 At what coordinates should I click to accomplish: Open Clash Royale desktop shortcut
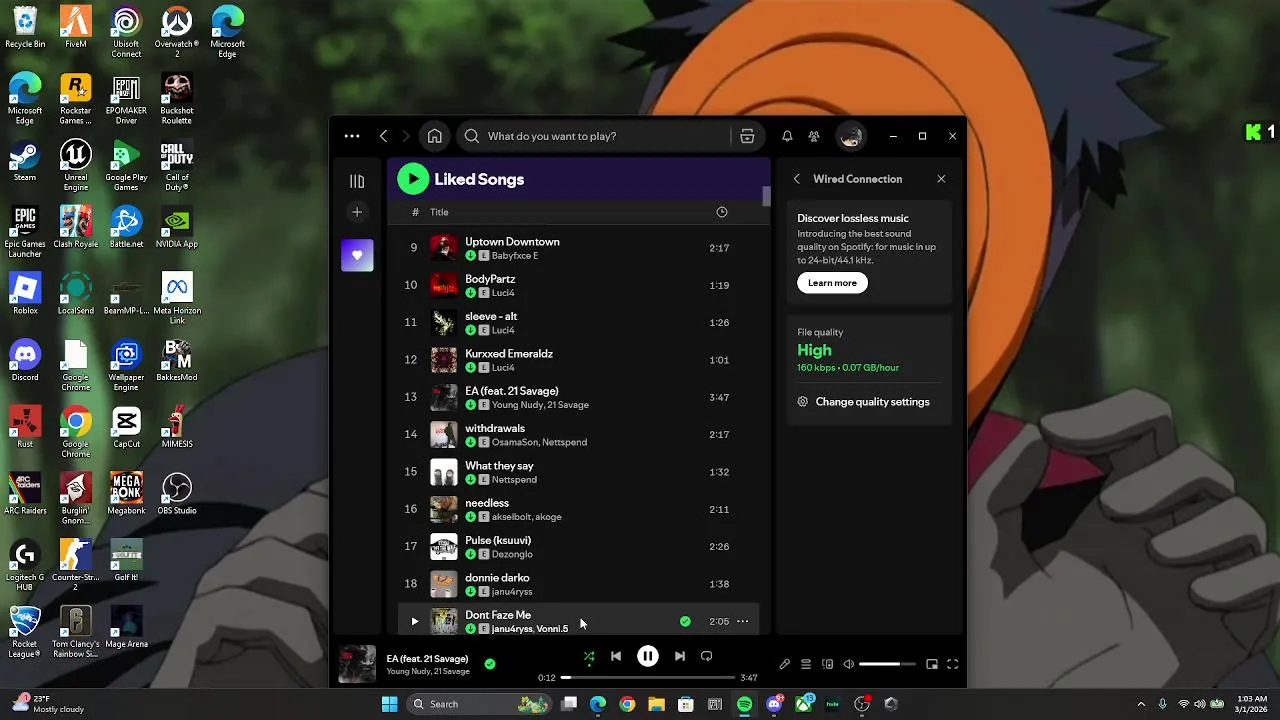[x=76, y=228]
